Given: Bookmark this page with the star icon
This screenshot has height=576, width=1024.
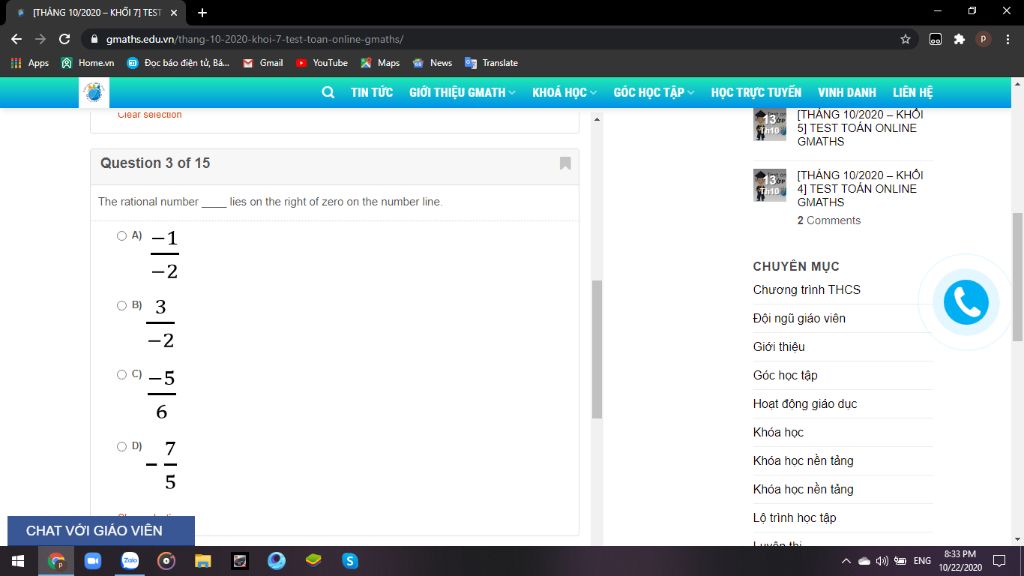Looking at the screenshot, I should point(905,39).
